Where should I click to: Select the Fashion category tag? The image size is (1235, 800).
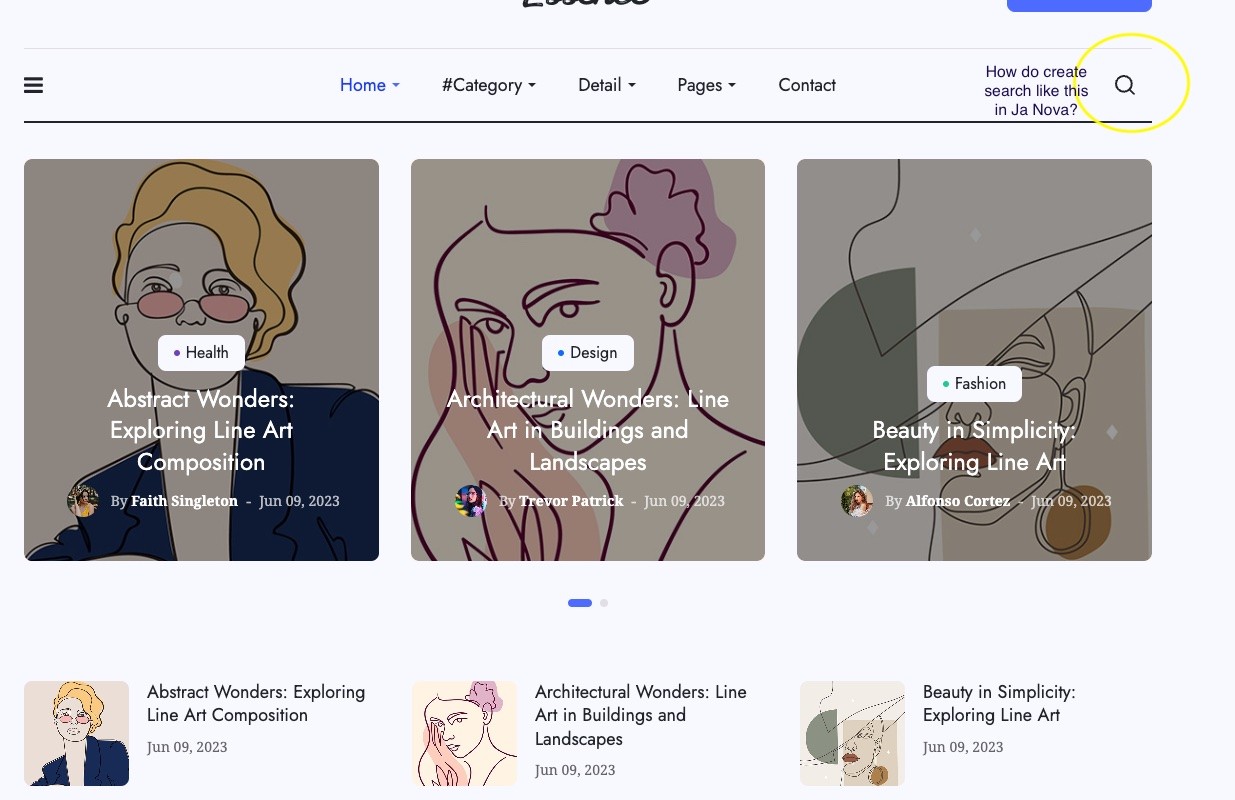pos(974,383)
